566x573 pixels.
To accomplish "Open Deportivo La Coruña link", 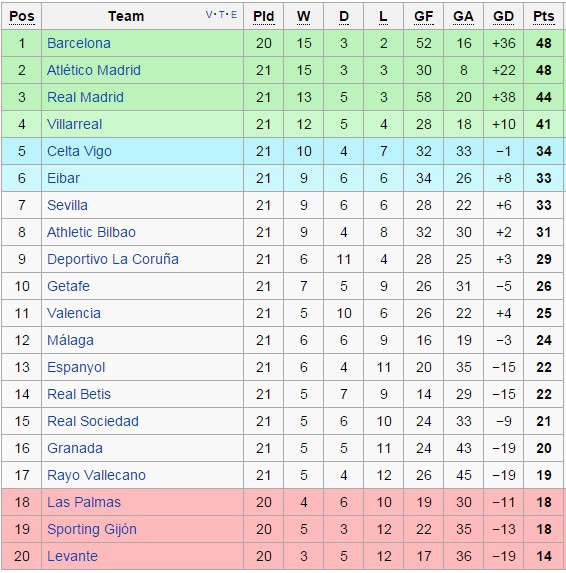I will pyautogui.click(x=113, y=259).
